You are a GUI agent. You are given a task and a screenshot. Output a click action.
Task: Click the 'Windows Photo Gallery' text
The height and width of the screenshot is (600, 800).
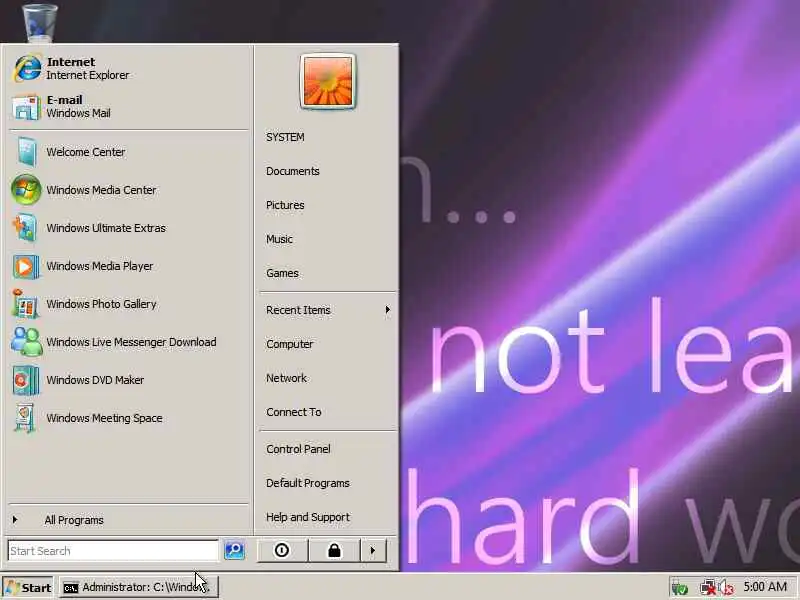pyautogui.click(x=101, y=304)
